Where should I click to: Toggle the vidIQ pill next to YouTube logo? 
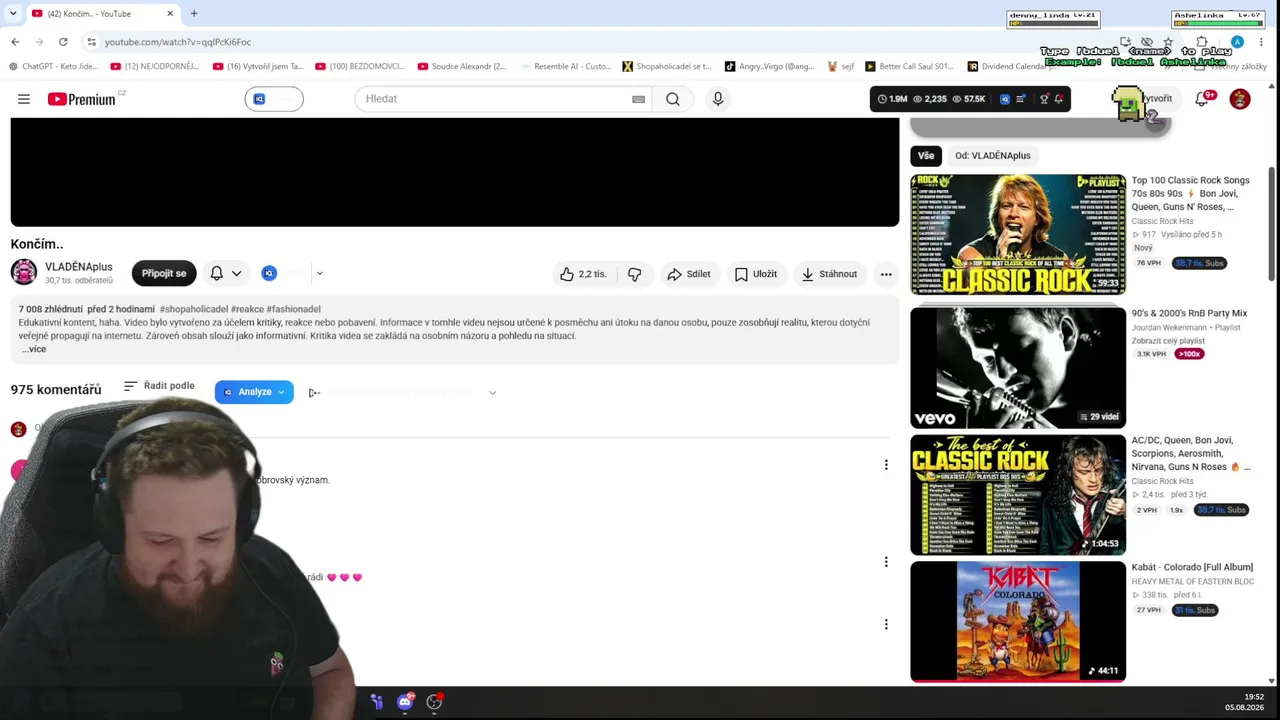click(274, 99)
